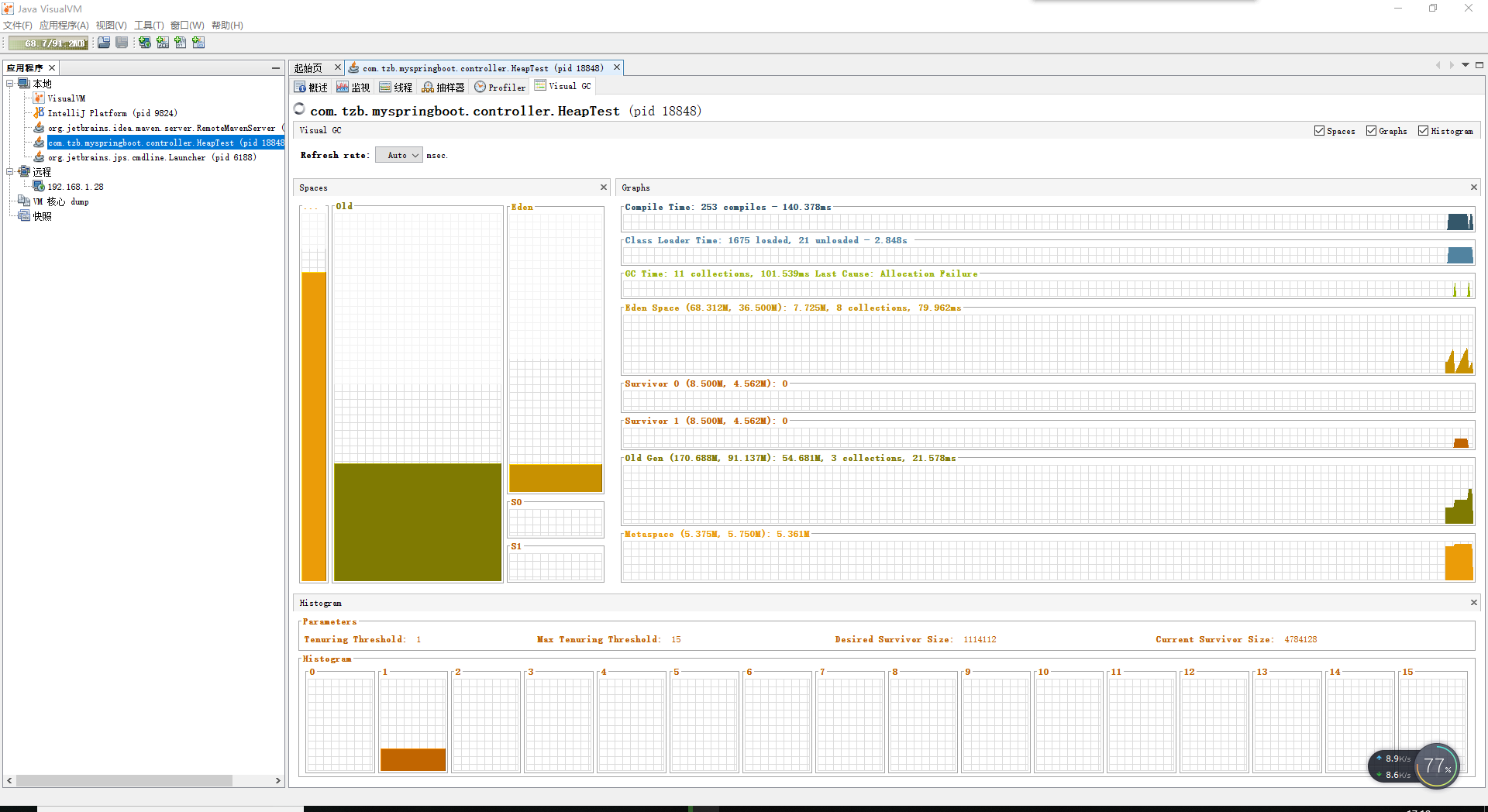Click the Metaspace usage graph
Image resolution: width=1488 pixels, height=812 pixels.
tap(1048, 560)
